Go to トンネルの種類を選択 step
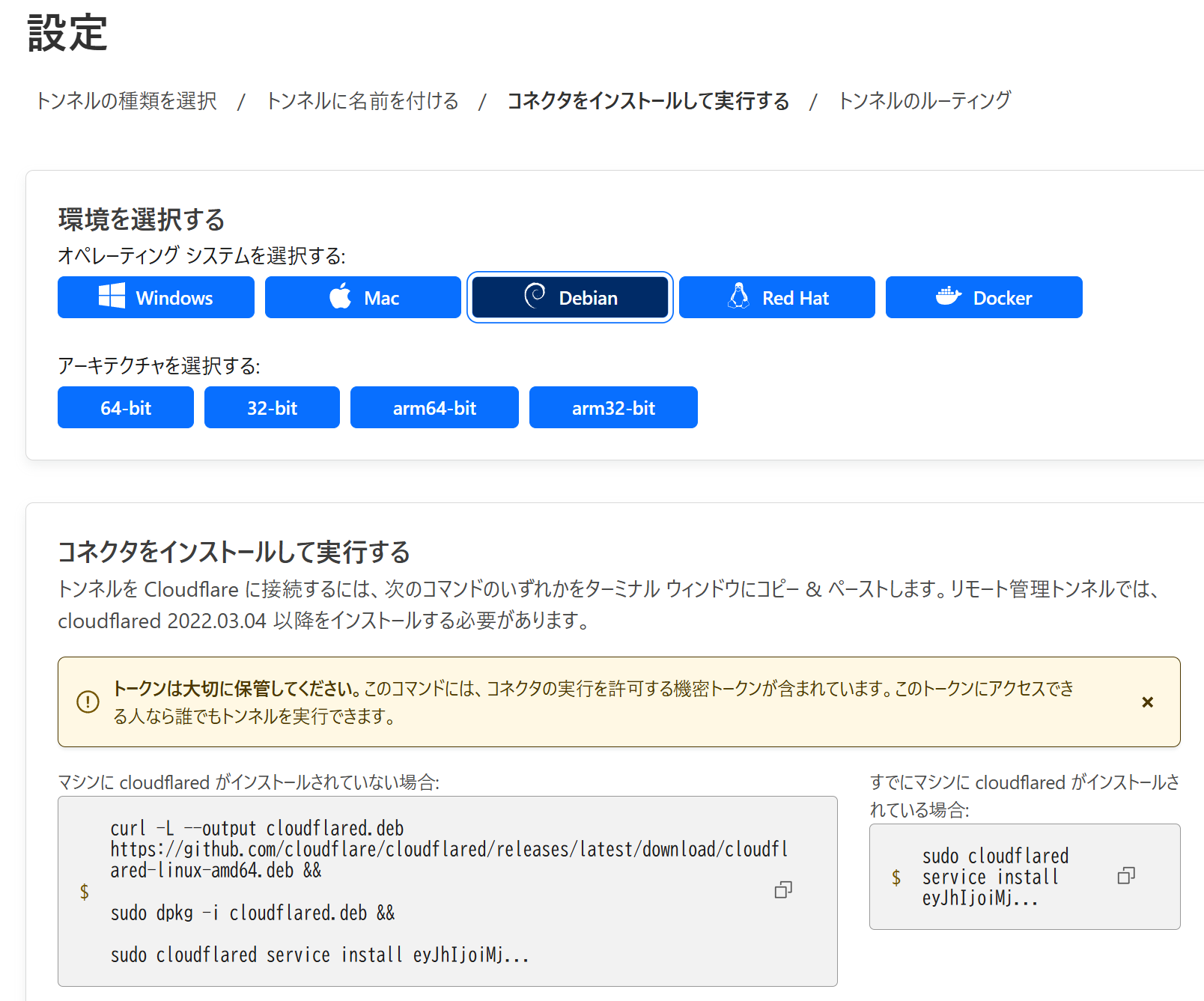Screen dimensions: 1204x1001 127,100
